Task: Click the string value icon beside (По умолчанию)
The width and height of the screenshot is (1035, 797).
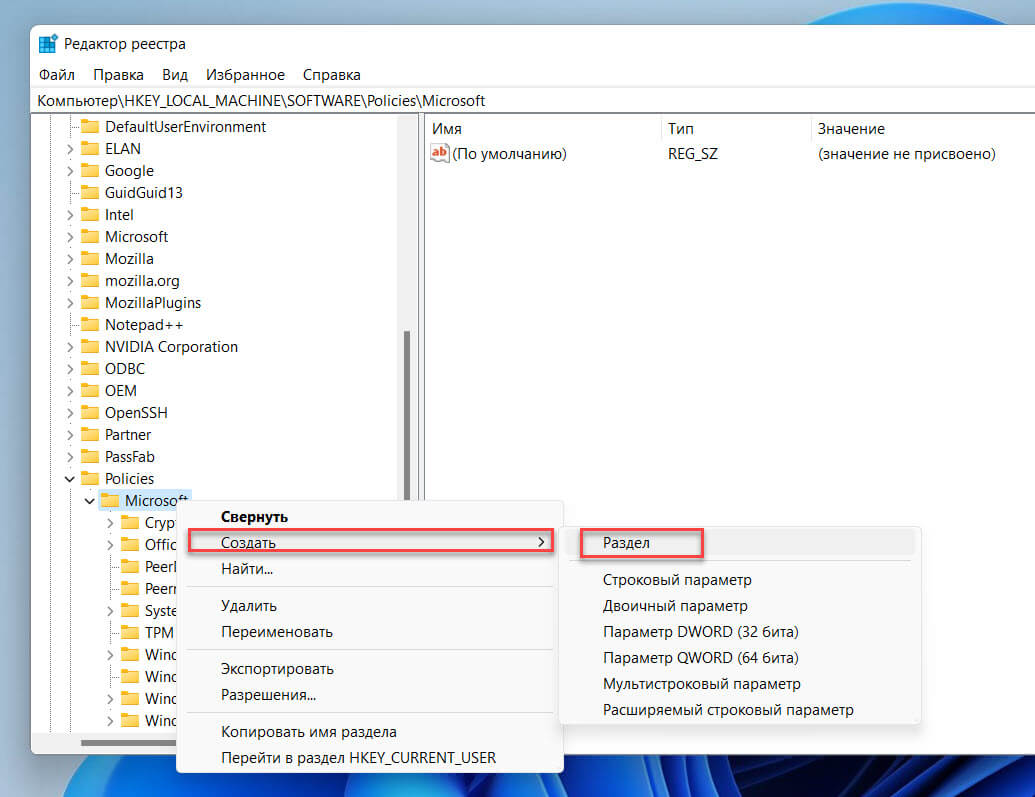Action: pos(440,154)
